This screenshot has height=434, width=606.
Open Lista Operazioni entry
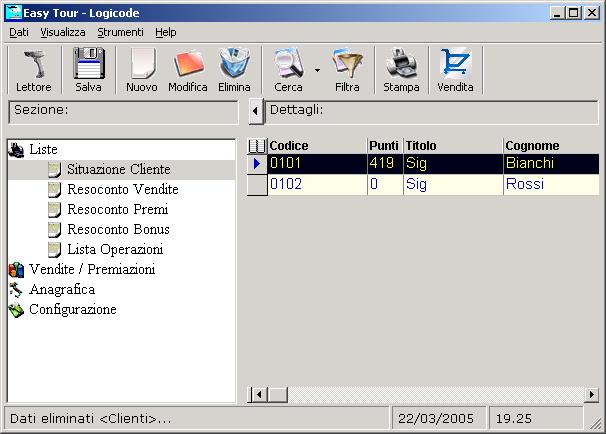pos(115,250)
